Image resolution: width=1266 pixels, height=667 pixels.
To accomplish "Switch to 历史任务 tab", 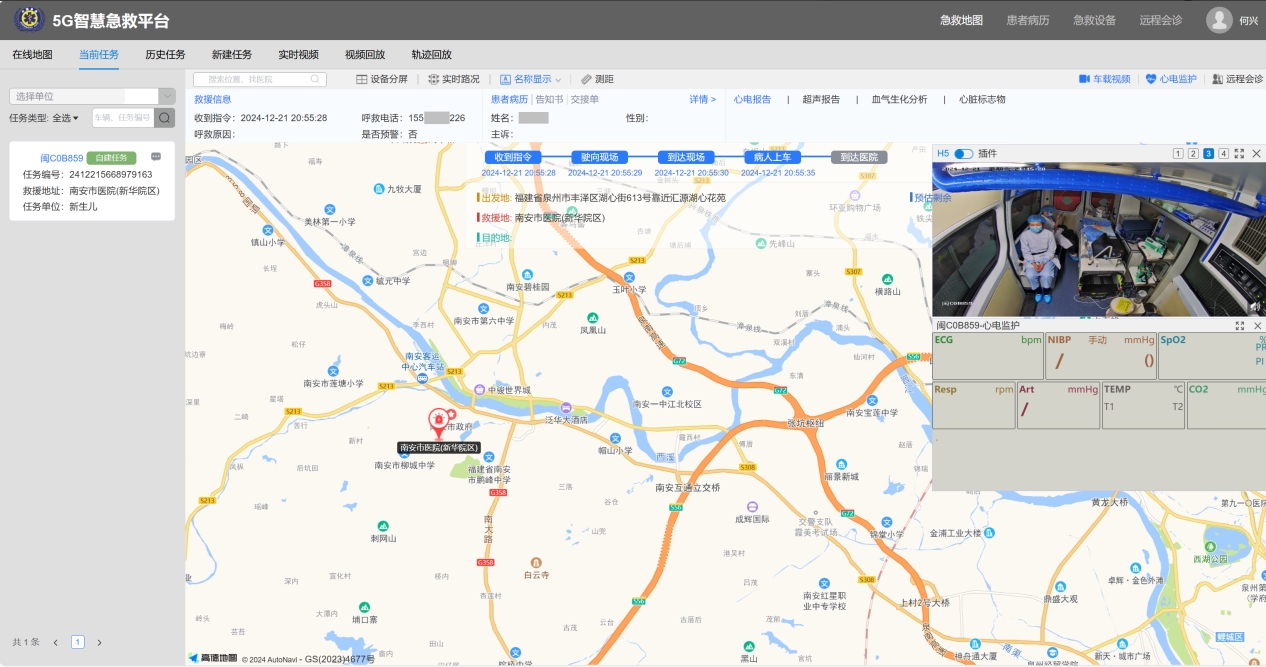I will pyautogui.click(x=165, y=55).
